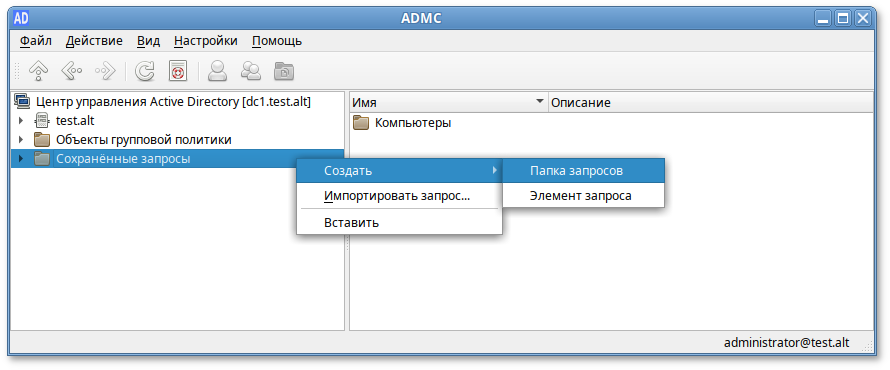The image size is (890, 370).
Task: Expand Объекты групповой политики node
Action: [x=20, y=140]
